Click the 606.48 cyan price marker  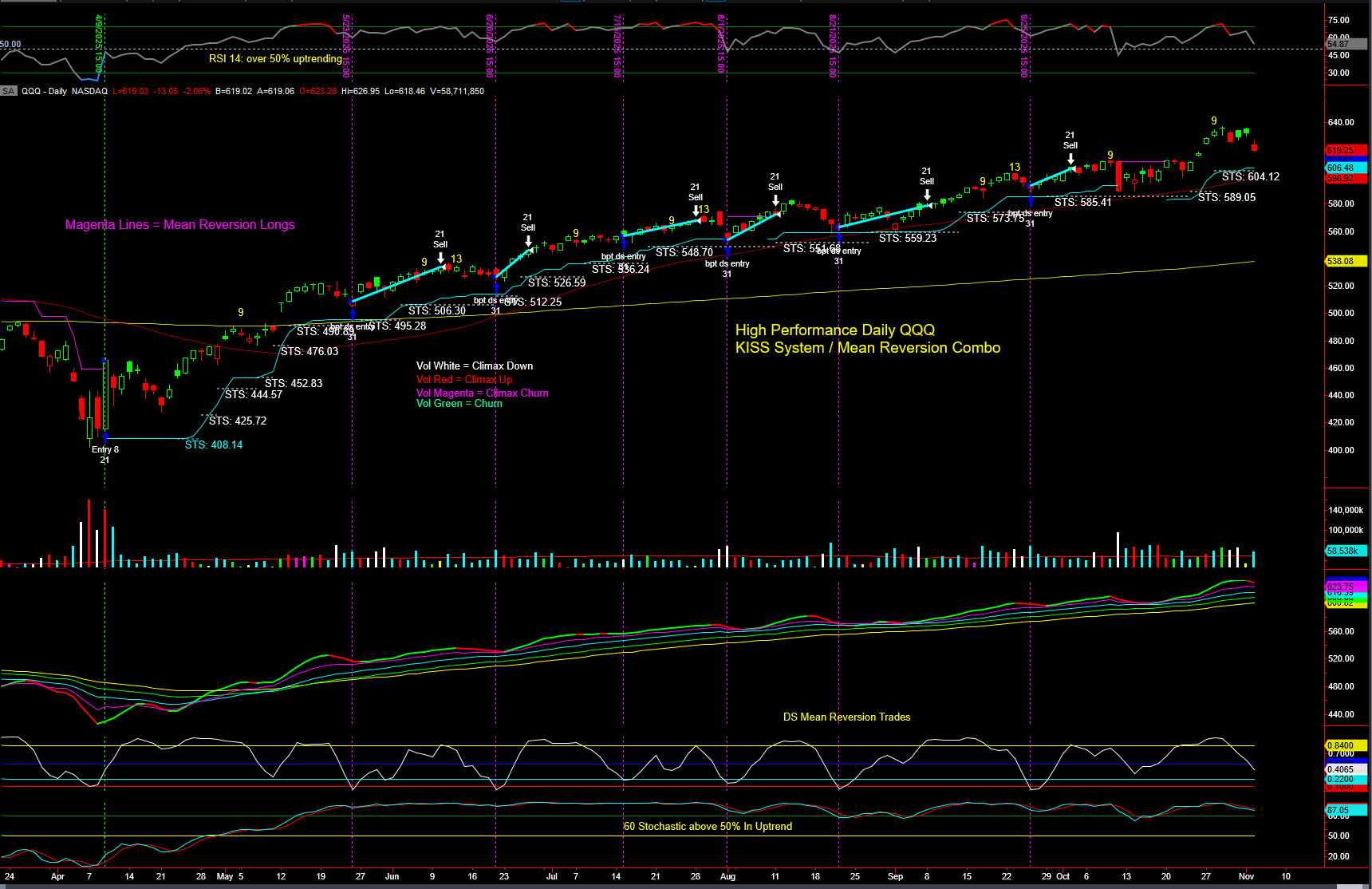click(1345, 168)
